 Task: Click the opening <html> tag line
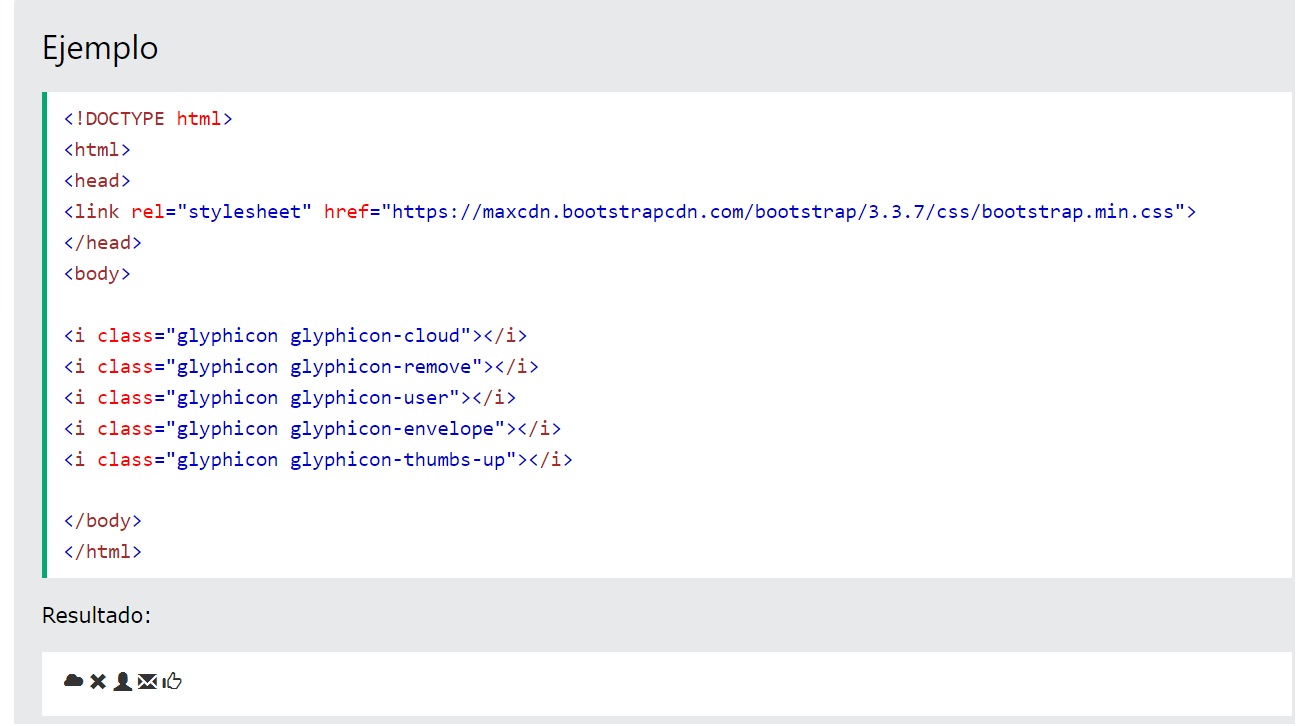click(x=97, y=150)
